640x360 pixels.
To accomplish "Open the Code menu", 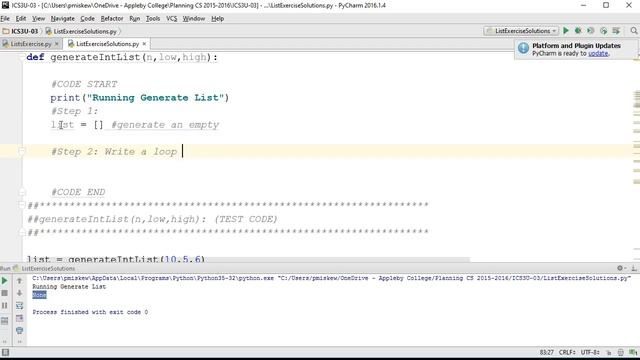I will 87,18.
